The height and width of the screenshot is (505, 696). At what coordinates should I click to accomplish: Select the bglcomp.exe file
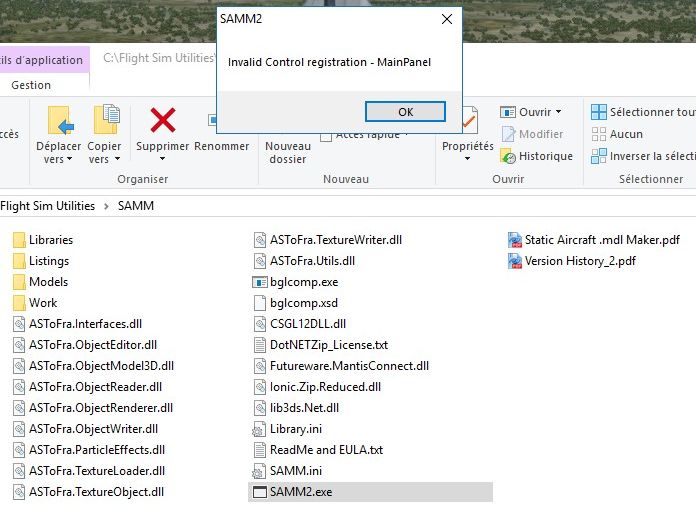303,282
